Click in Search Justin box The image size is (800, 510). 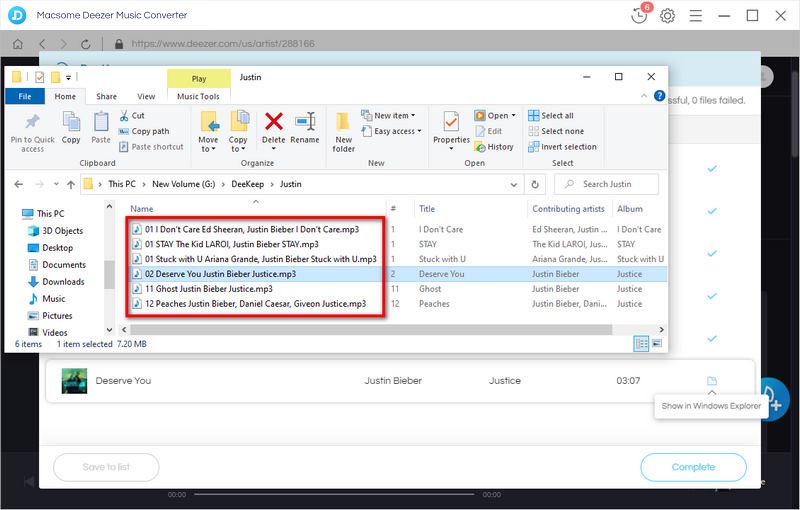pyautogui.click(x=606, y=184)
